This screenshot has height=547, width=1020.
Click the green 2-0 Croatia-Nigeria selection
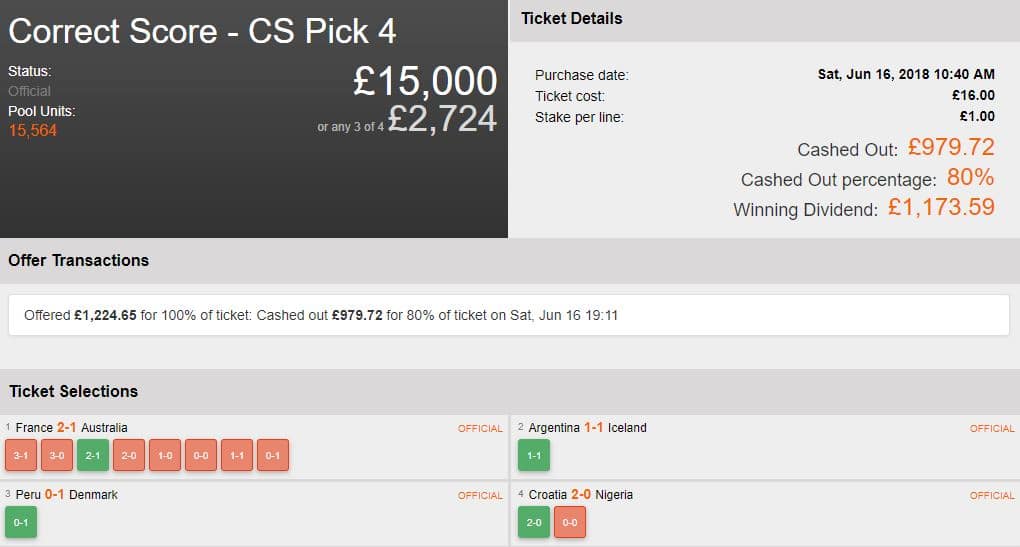tap(534, 522)
